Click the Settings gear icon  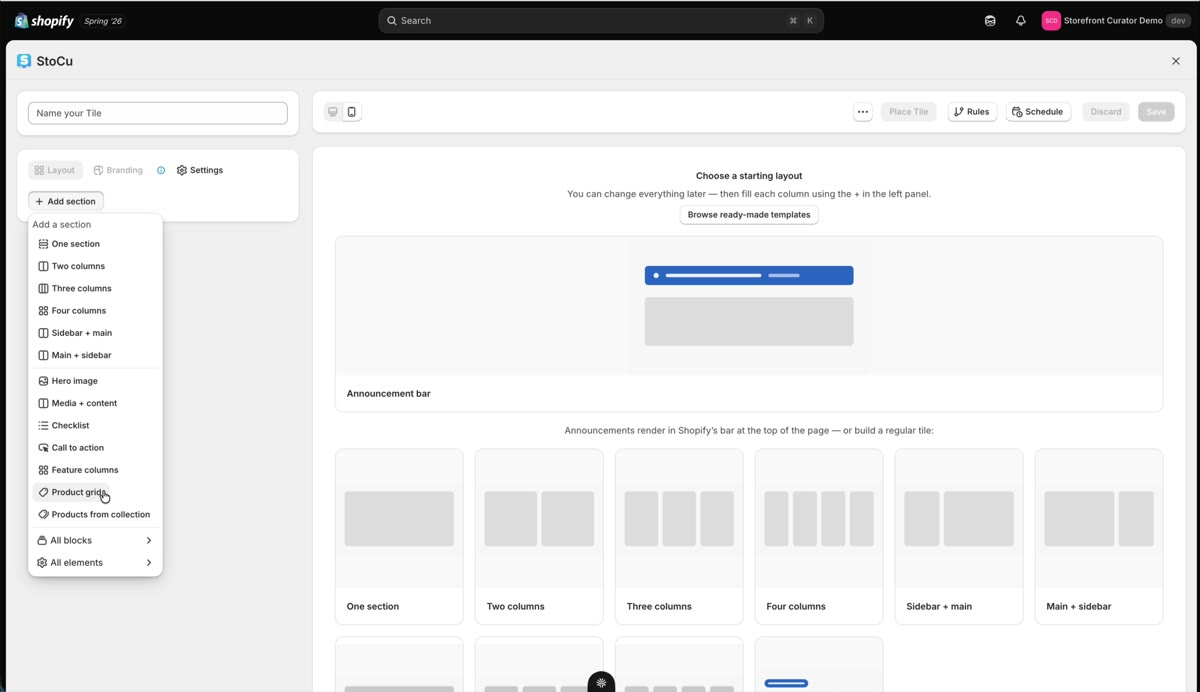(182, 170)
